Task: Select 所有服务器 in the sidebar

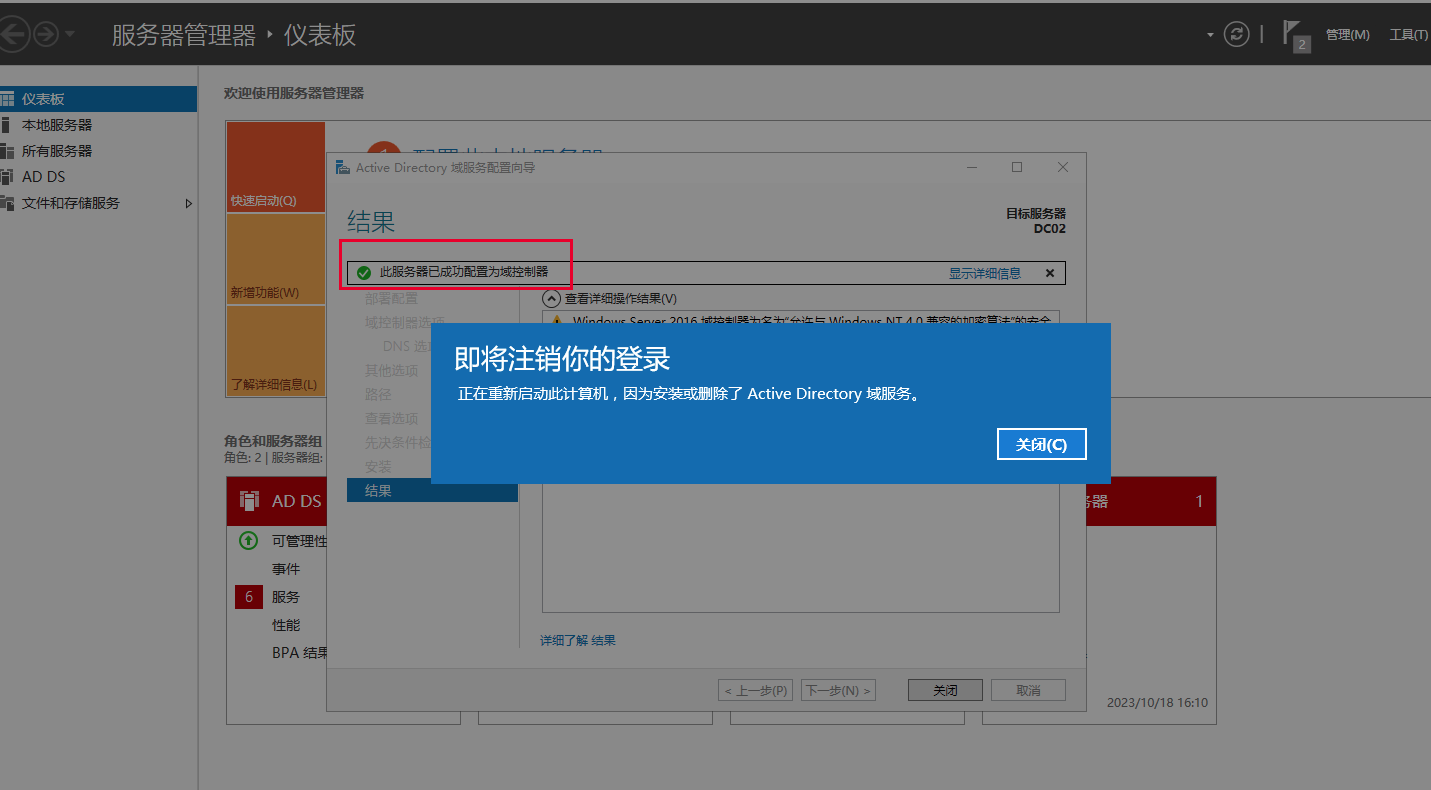Action: 57,151
